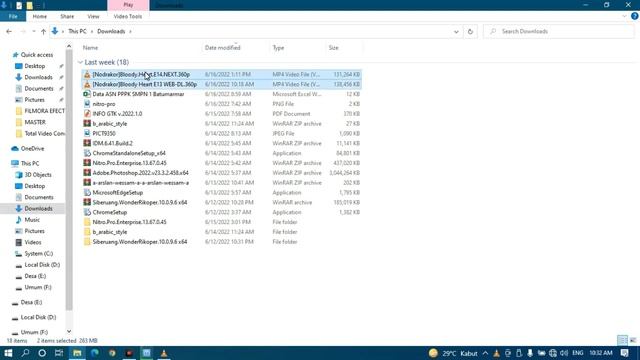This screenshot has height=360, width=640.
Task: Open taskbar Search
Action: [x=25, y=353]
